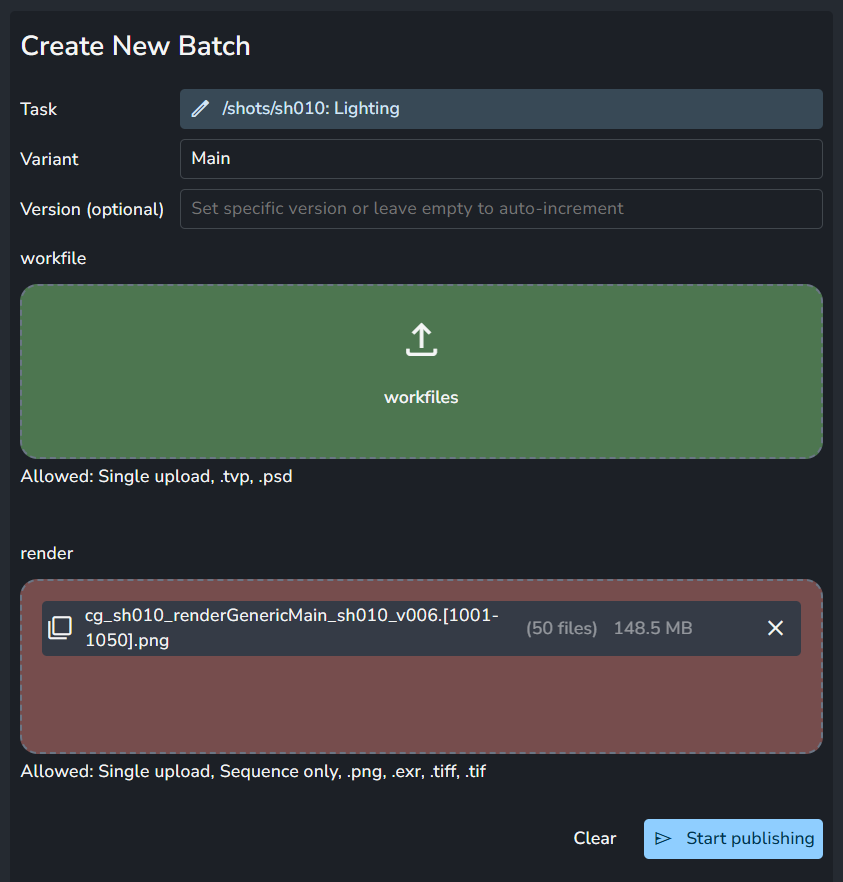The image size is (843, 882).
Task: Click the '(50 files)' count label
Action: 561,628
